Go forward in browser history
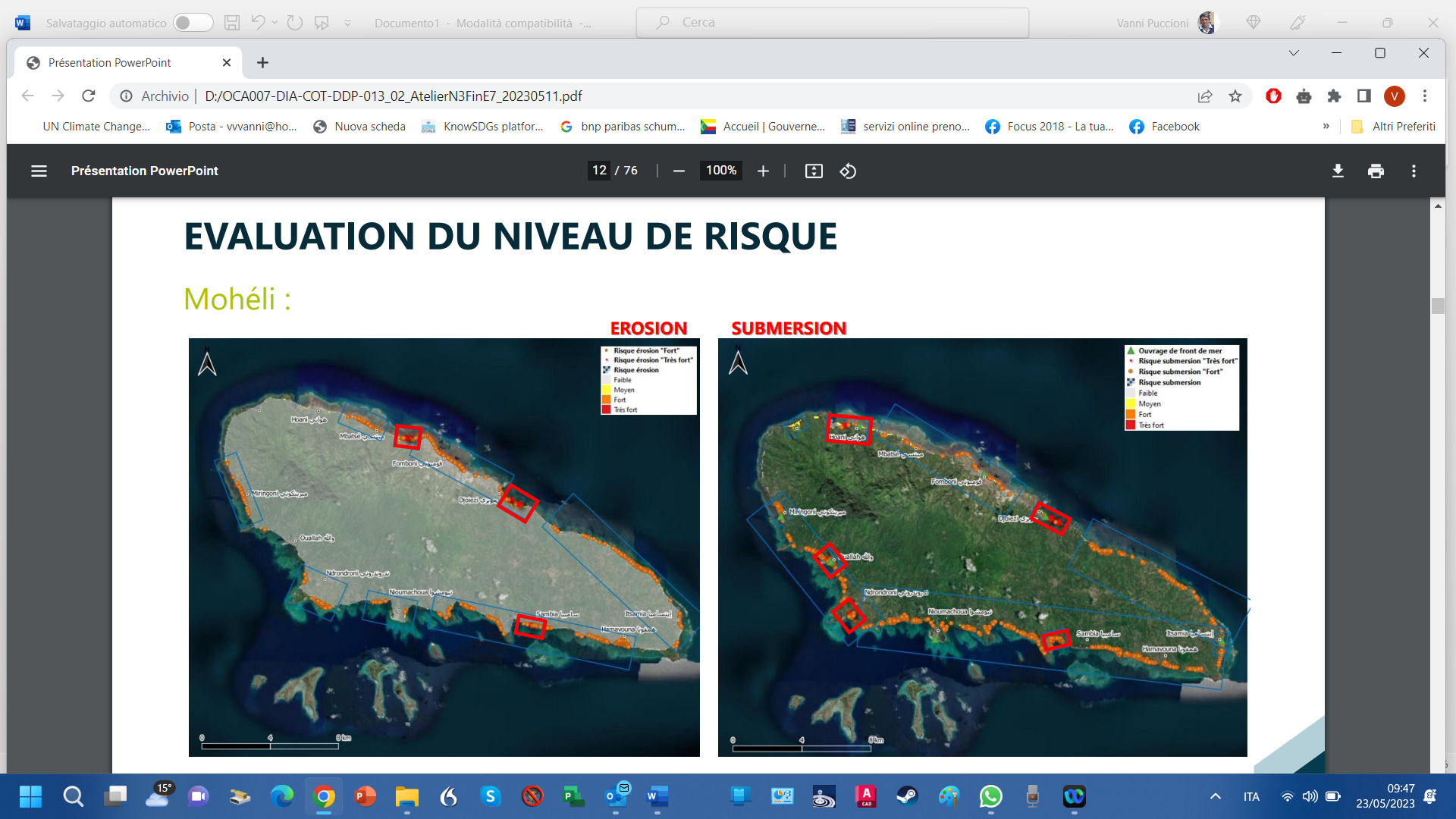 point(58,96)
